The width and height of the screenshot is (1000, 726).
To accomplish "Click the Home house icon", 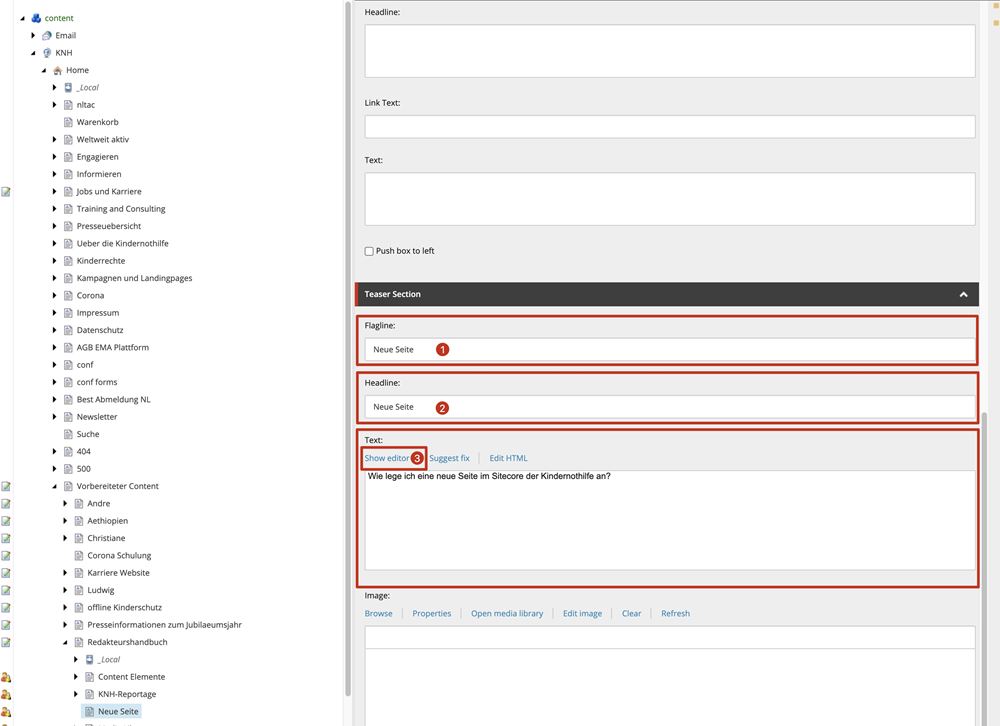I will tap(58, 70).
